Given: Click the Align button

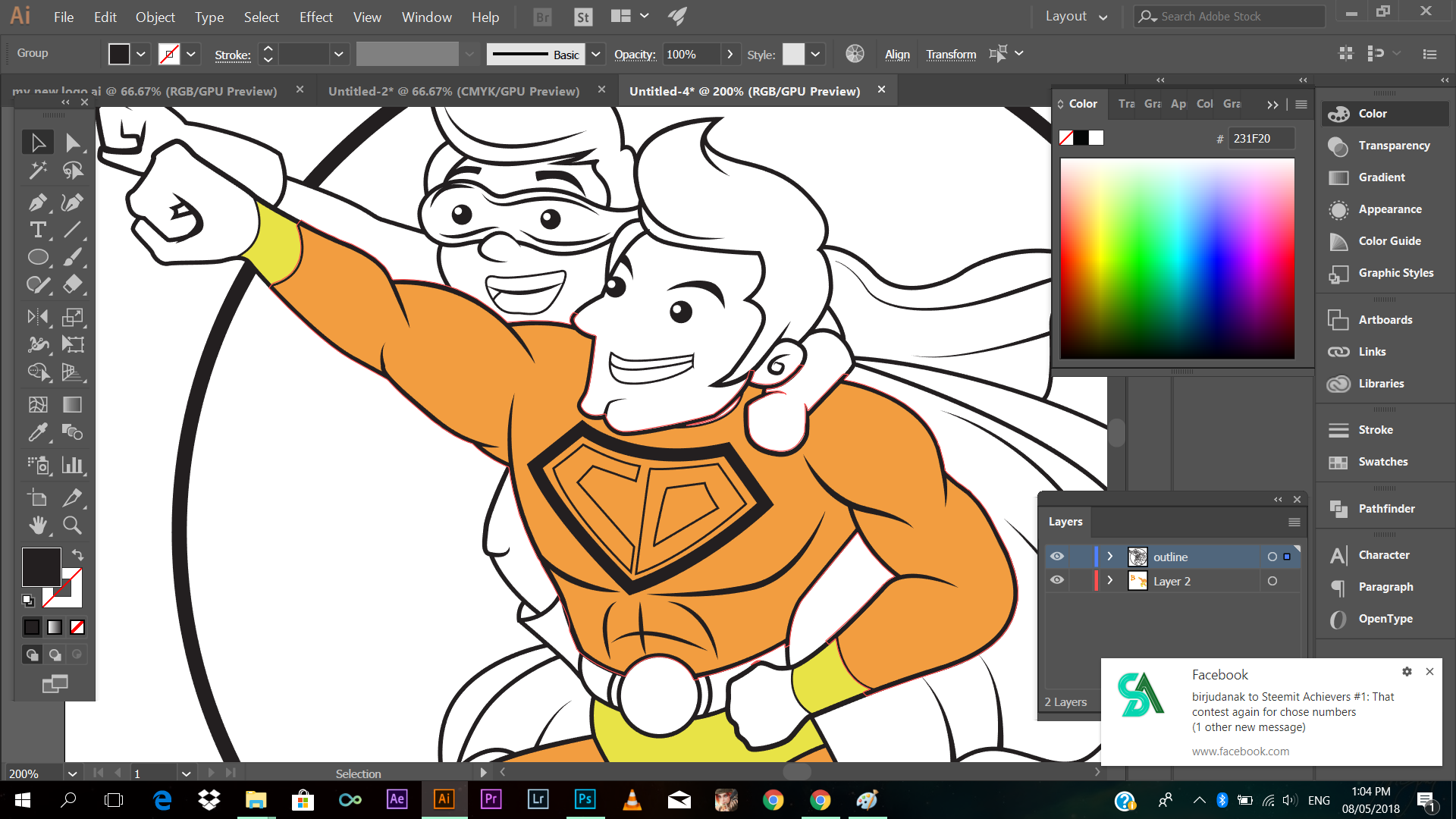Looking at the screenshot, I should [x=897, y=54].
